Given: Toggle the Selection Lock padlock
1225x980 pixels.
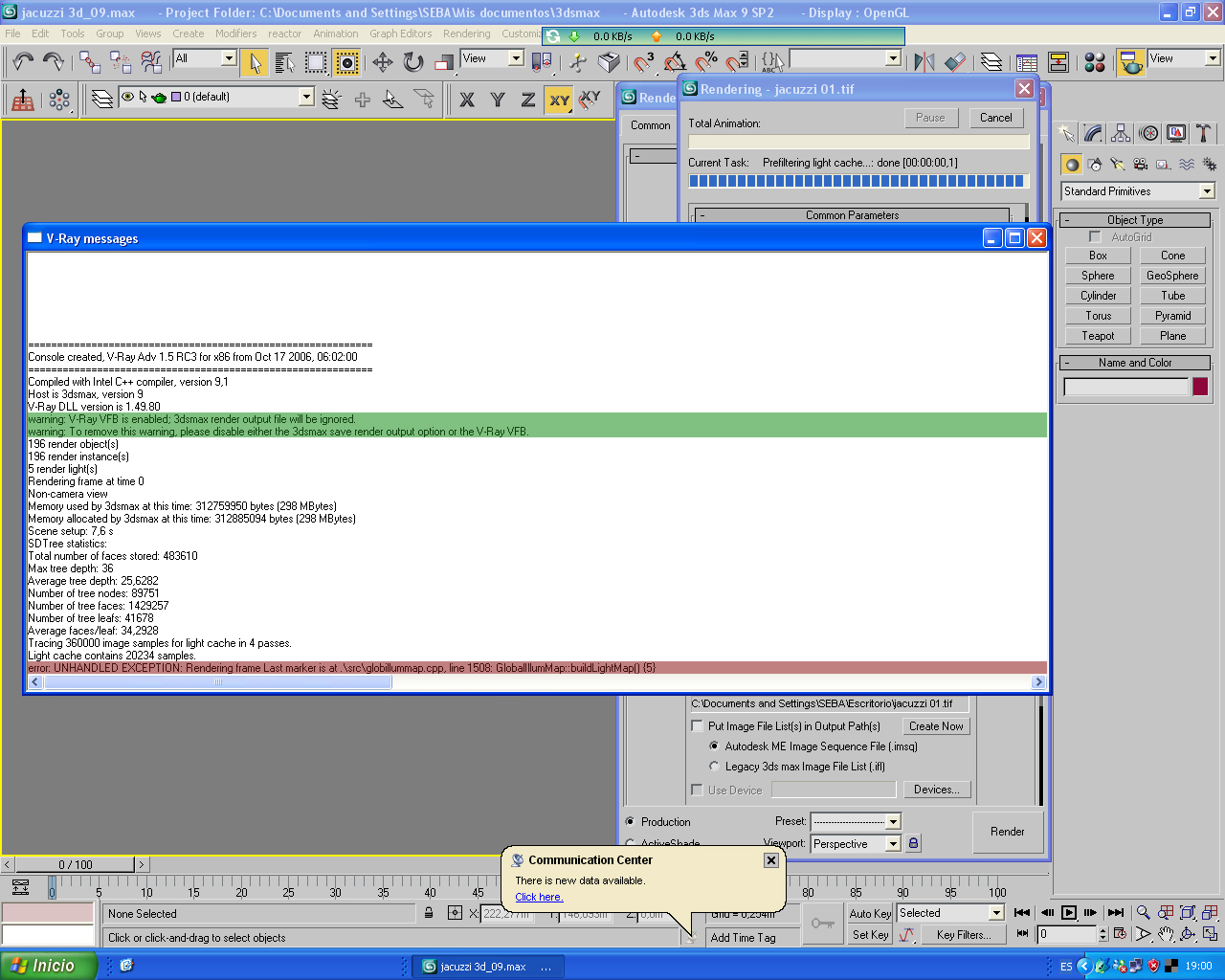Looking at the screenshot, I should pos(429,913).
